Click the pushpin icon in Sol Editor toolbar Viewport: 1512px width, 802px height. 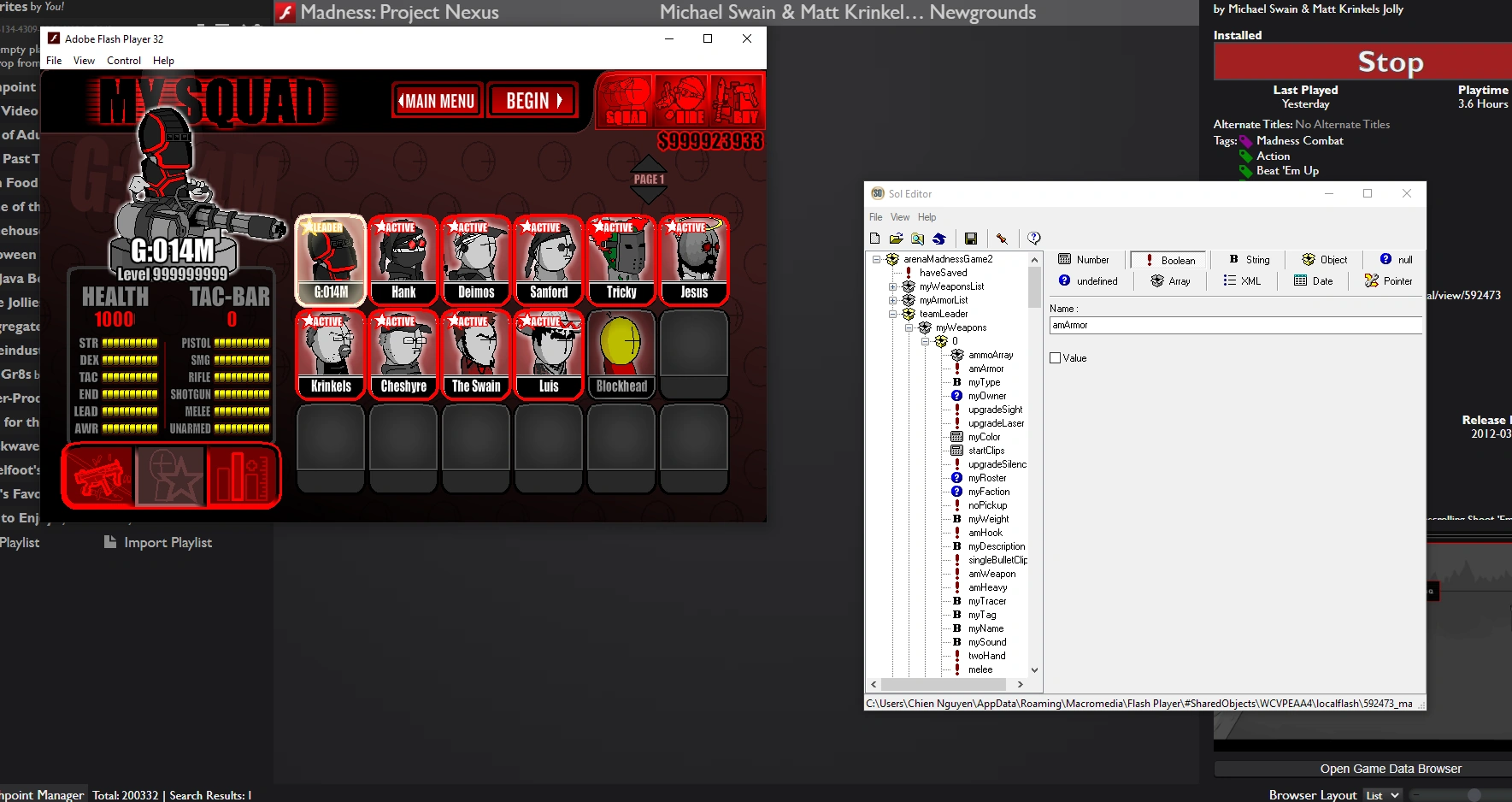pos(1002,239)
